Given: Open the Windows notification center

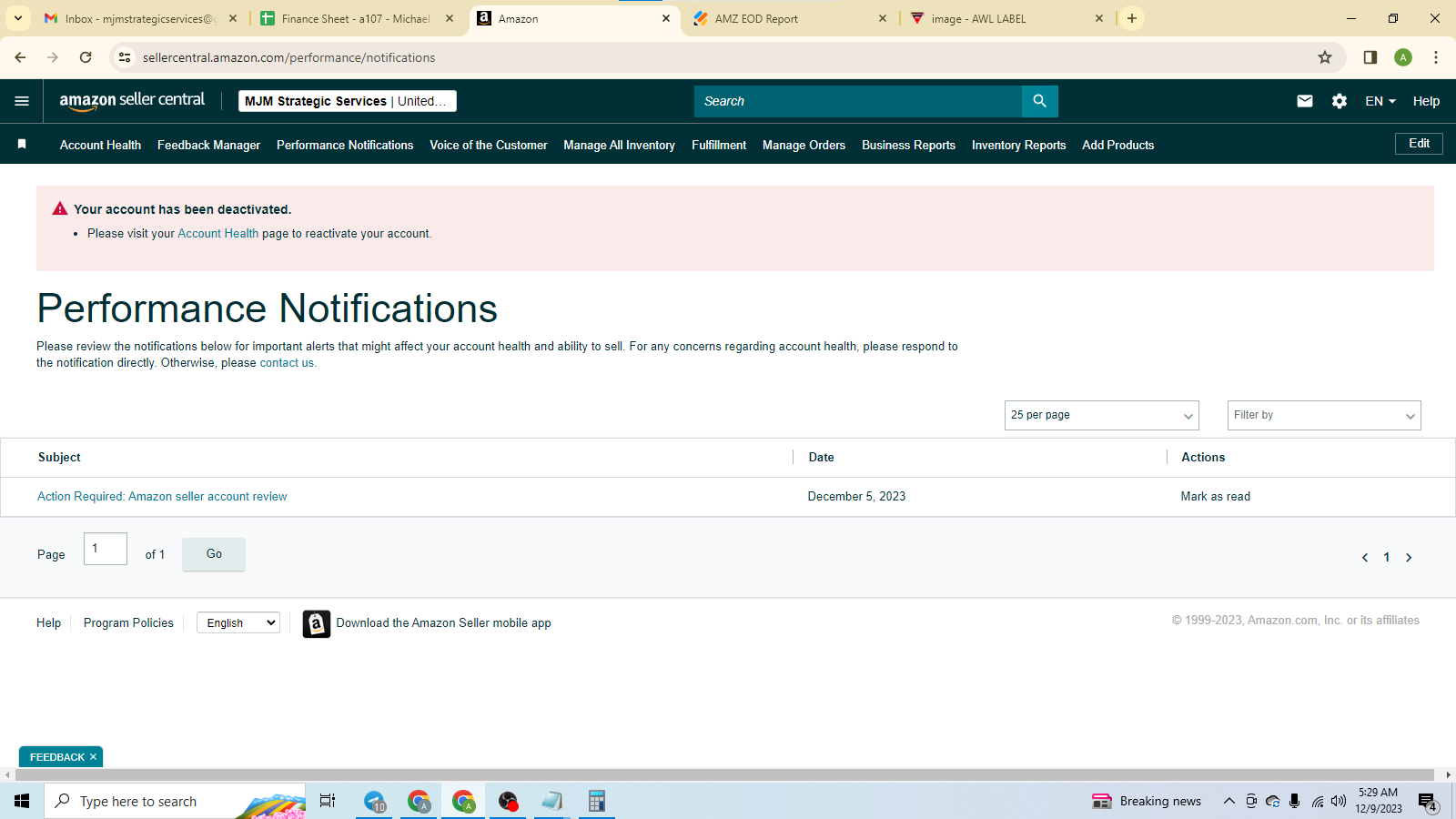Looking at the screenshot, I should pos(1428,802).
